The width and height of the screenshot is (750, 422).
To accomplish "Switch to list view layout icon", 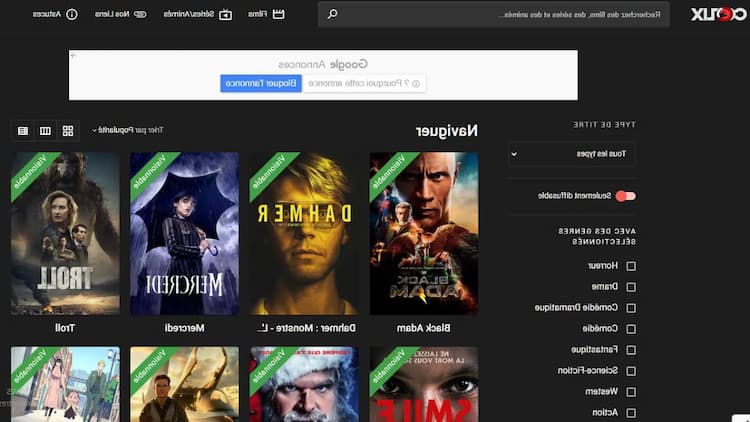I will [x=22, y=131].
